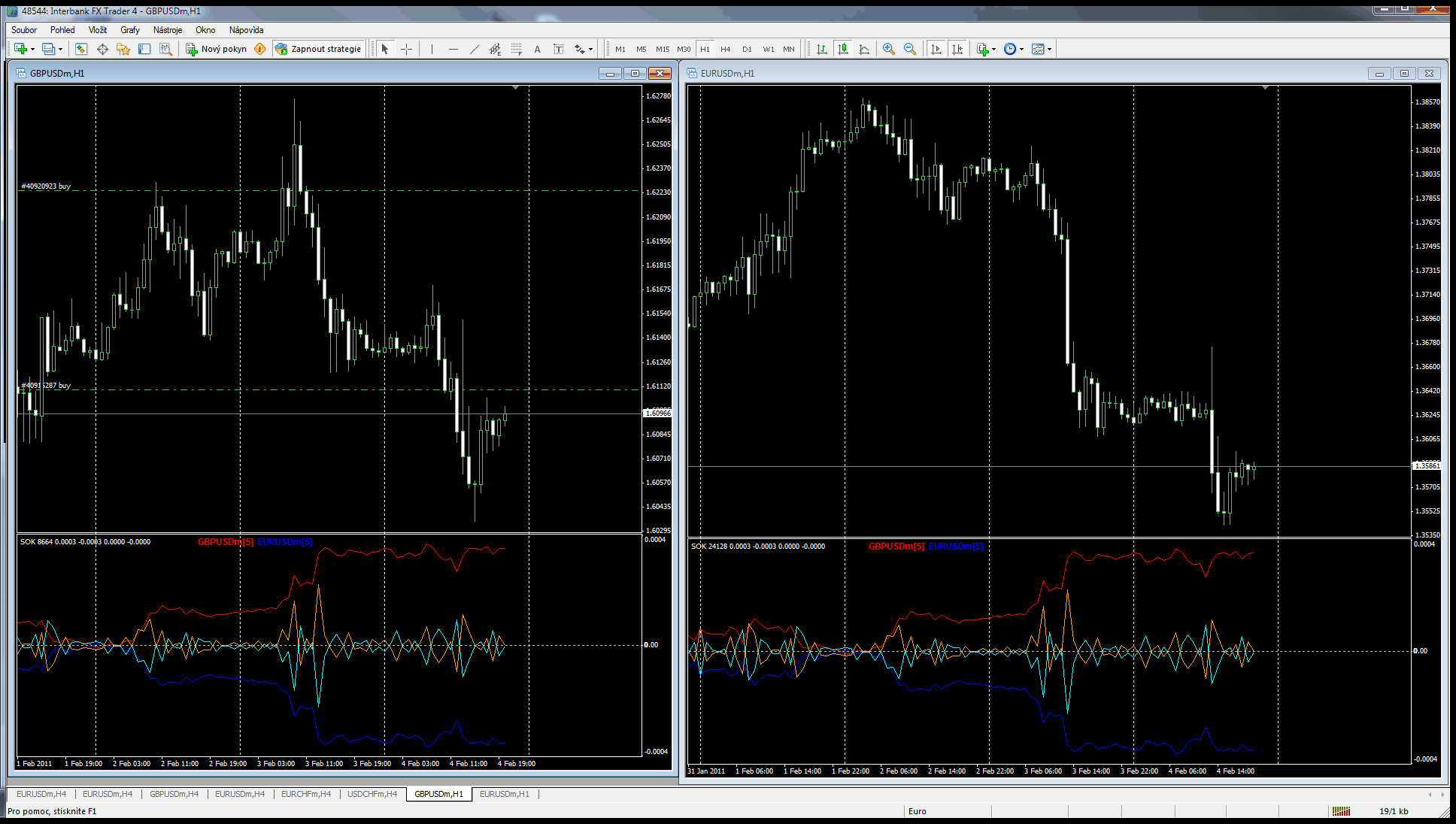1456x824 pixels.
Task: Click the 19/1 kb connection status indicator
Action: (1394, 811)
